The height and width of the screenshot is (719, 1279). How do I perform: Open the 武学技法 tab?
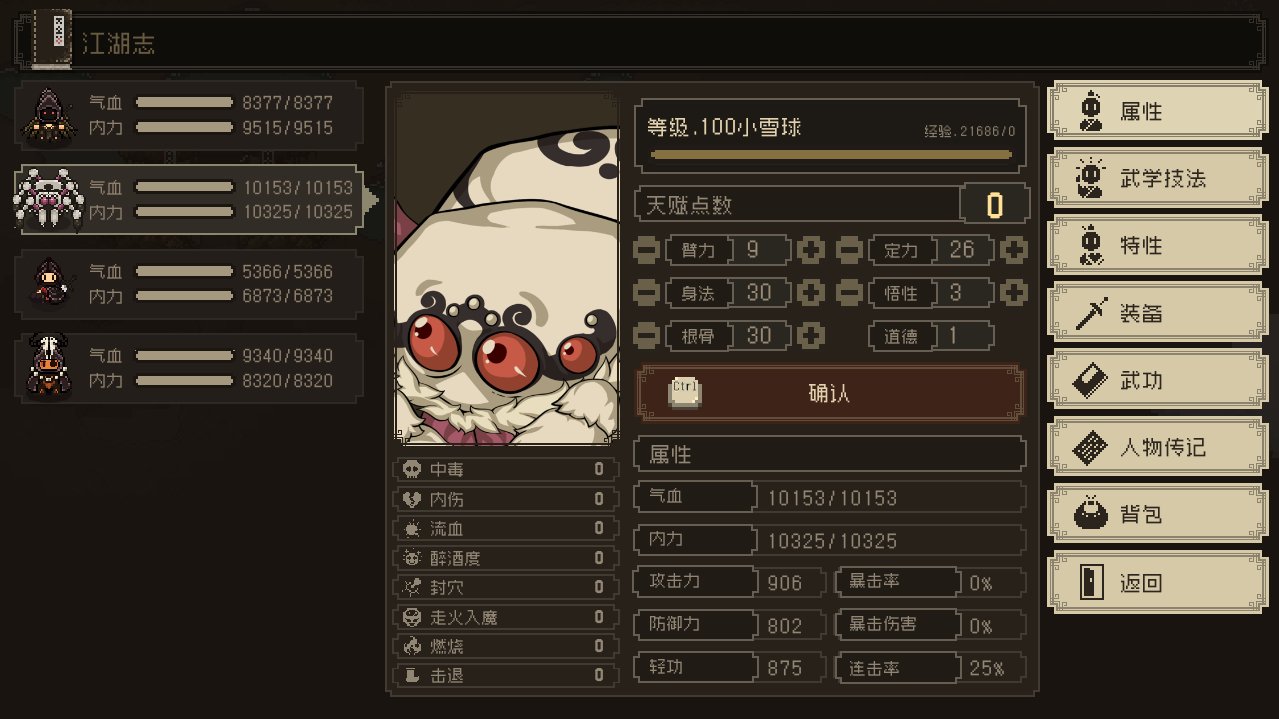pos(1156,178)
